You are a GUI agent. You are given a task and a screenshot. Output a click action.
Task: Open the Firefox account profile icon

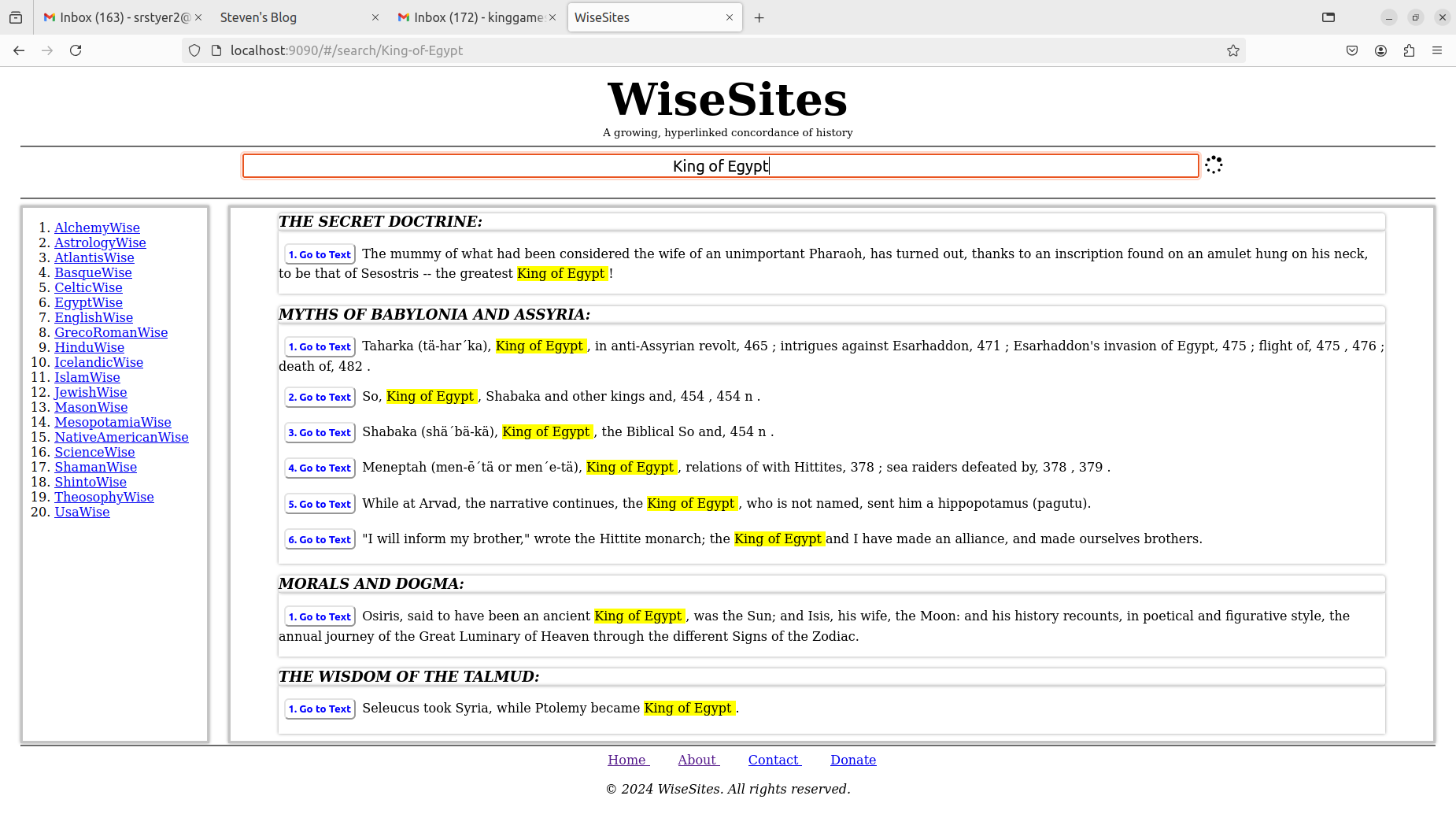pyautogui.click(x=1380, y=50)
